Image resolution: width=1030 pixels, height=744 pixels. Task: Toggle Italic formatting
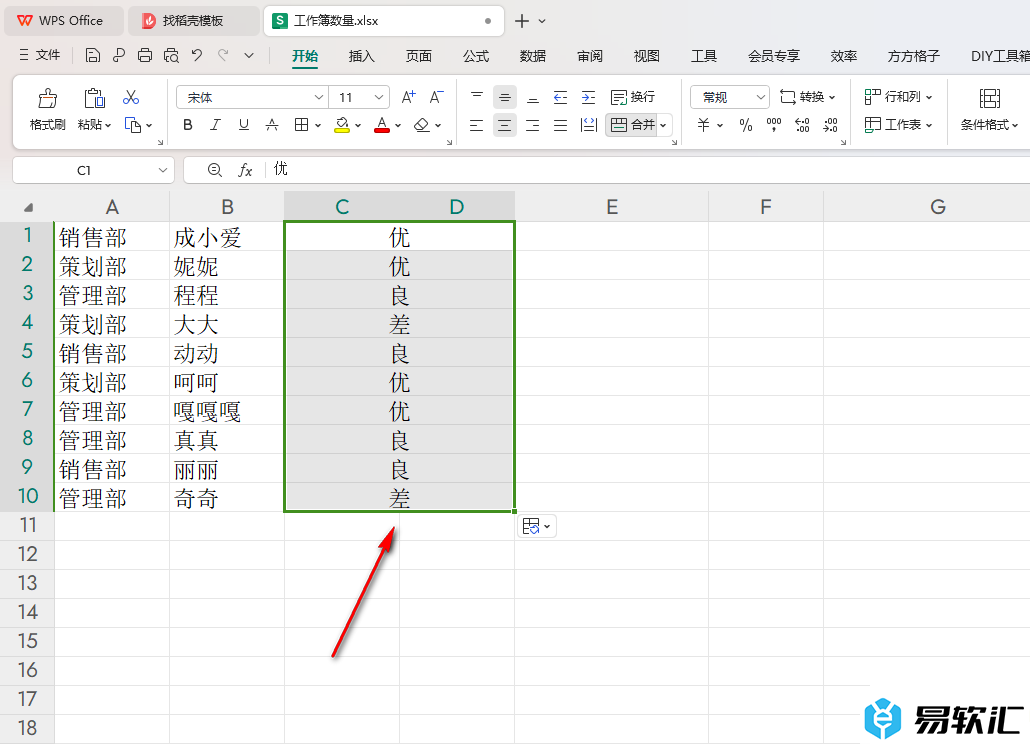tap(215, 125)
